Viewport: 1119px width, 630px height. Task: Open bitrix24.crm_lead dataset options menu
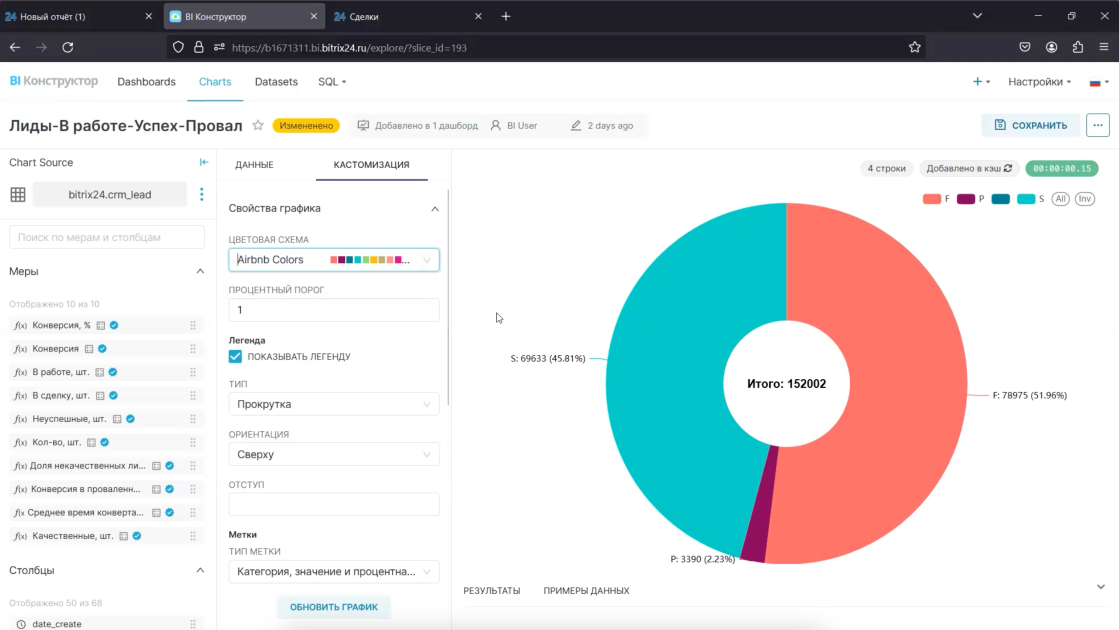pos(201,194)
